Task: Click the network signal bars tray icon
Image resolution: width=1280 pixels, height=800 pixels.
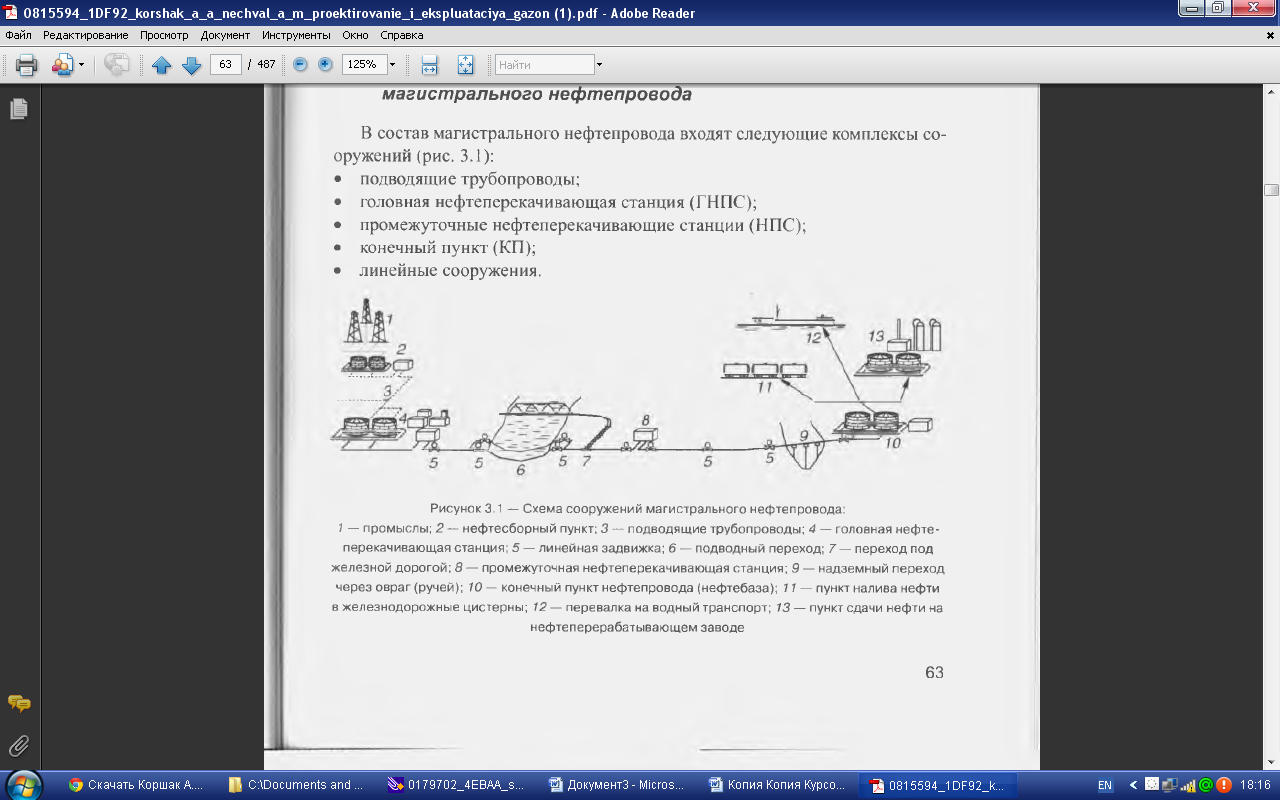Action: coord(1188,785)
